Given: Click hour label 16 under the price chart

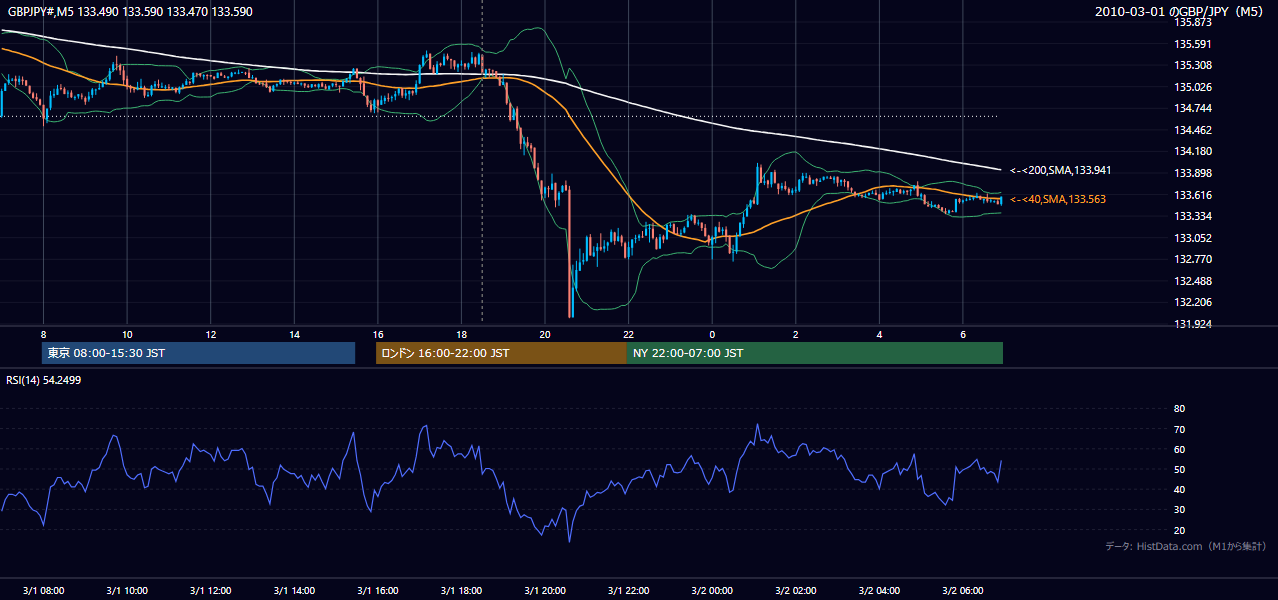Looking at the screenshot, I should coord(378,334).
